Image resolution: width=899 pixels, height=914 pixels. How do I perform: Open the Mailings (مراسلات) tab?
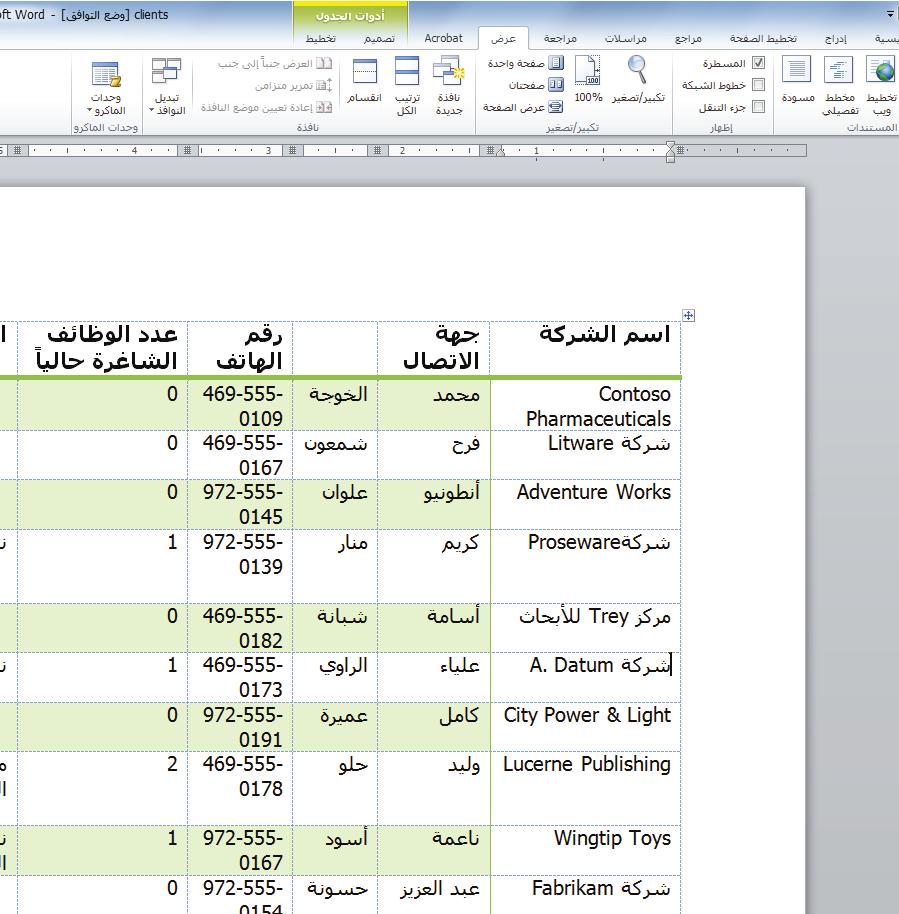pyautogui.click(x=625, y=38)
